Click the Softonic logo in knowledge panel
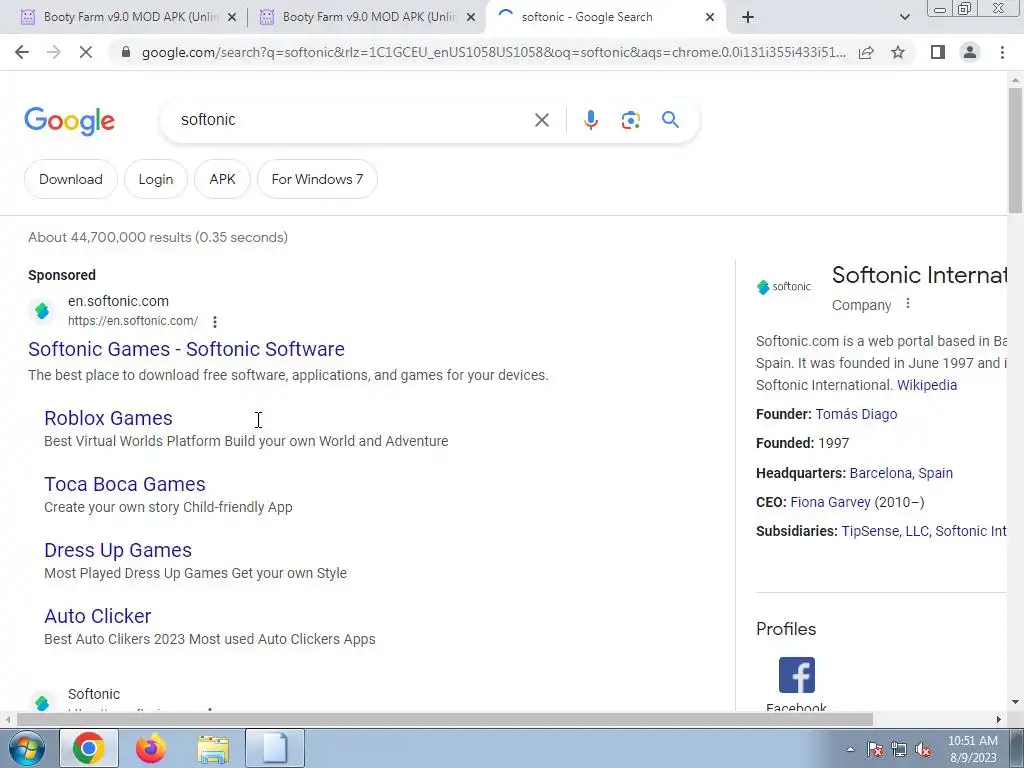This screenshot has width=1024, height=768. point(784,287)
